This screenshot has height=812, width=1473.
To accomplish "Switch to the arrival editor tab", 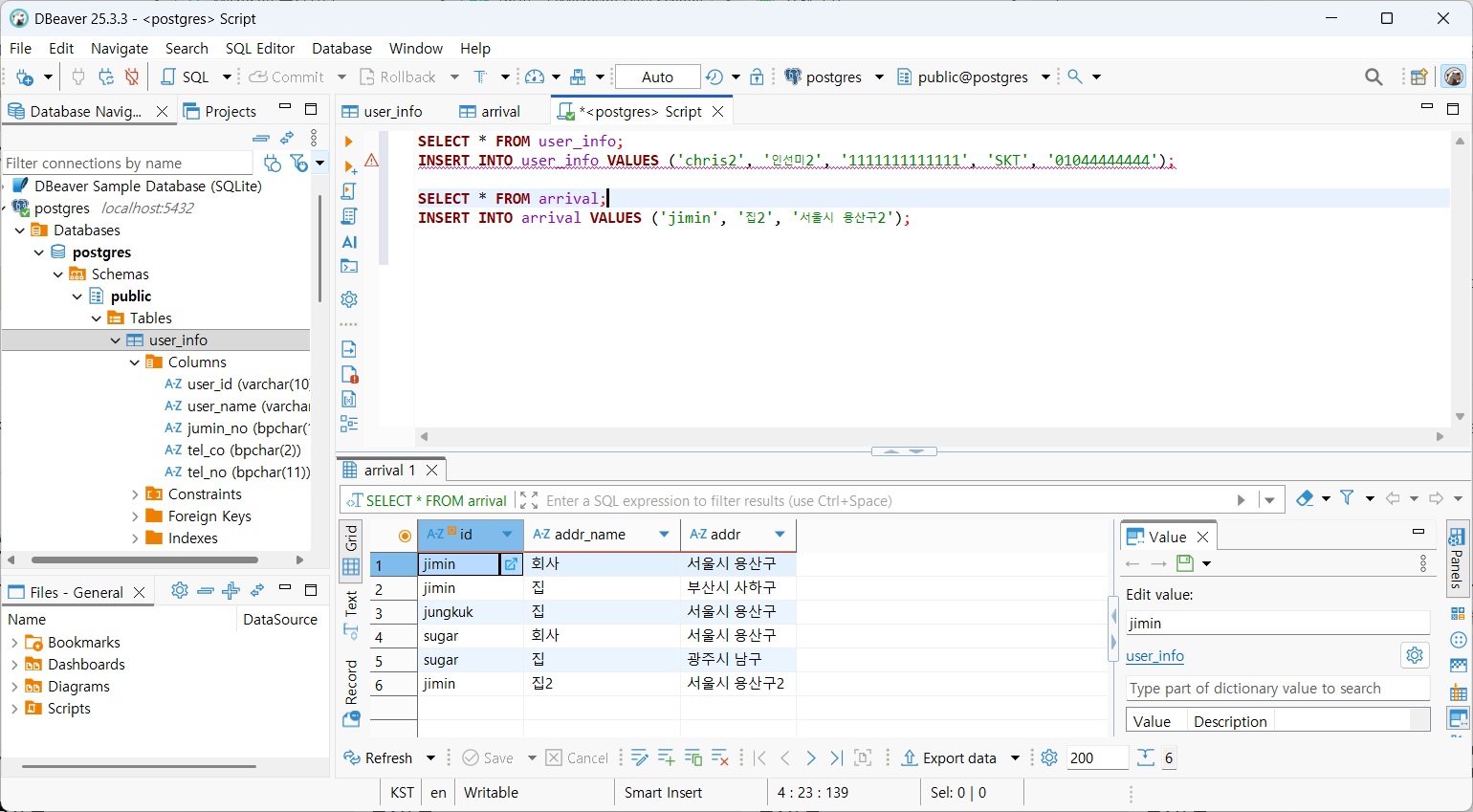I will click(x=490, y=112).
